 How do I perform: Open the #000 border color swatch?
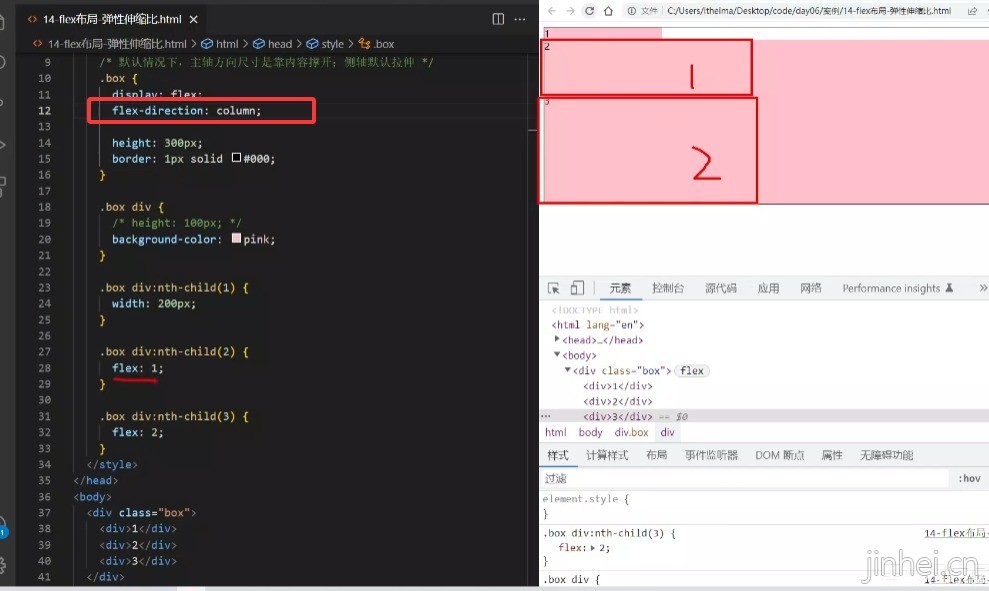click(x=237, y=158)
